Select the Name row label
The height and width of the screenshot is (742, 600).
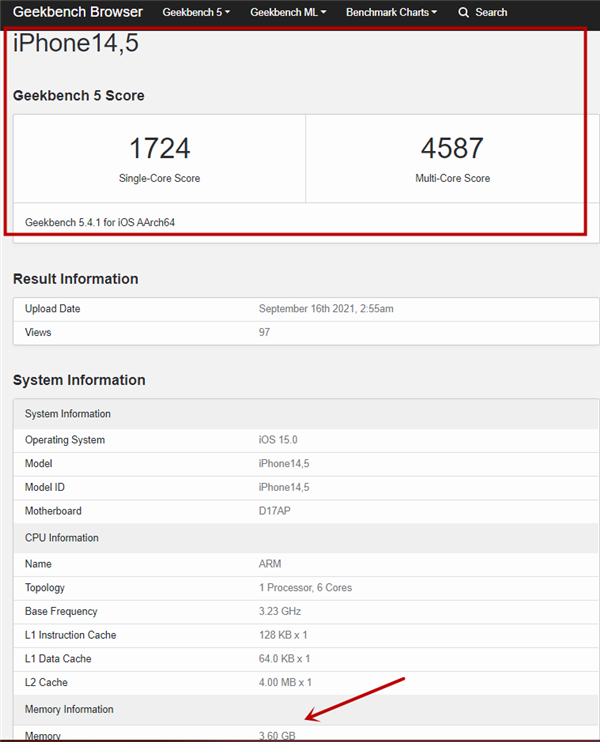(x=38, y=564)
